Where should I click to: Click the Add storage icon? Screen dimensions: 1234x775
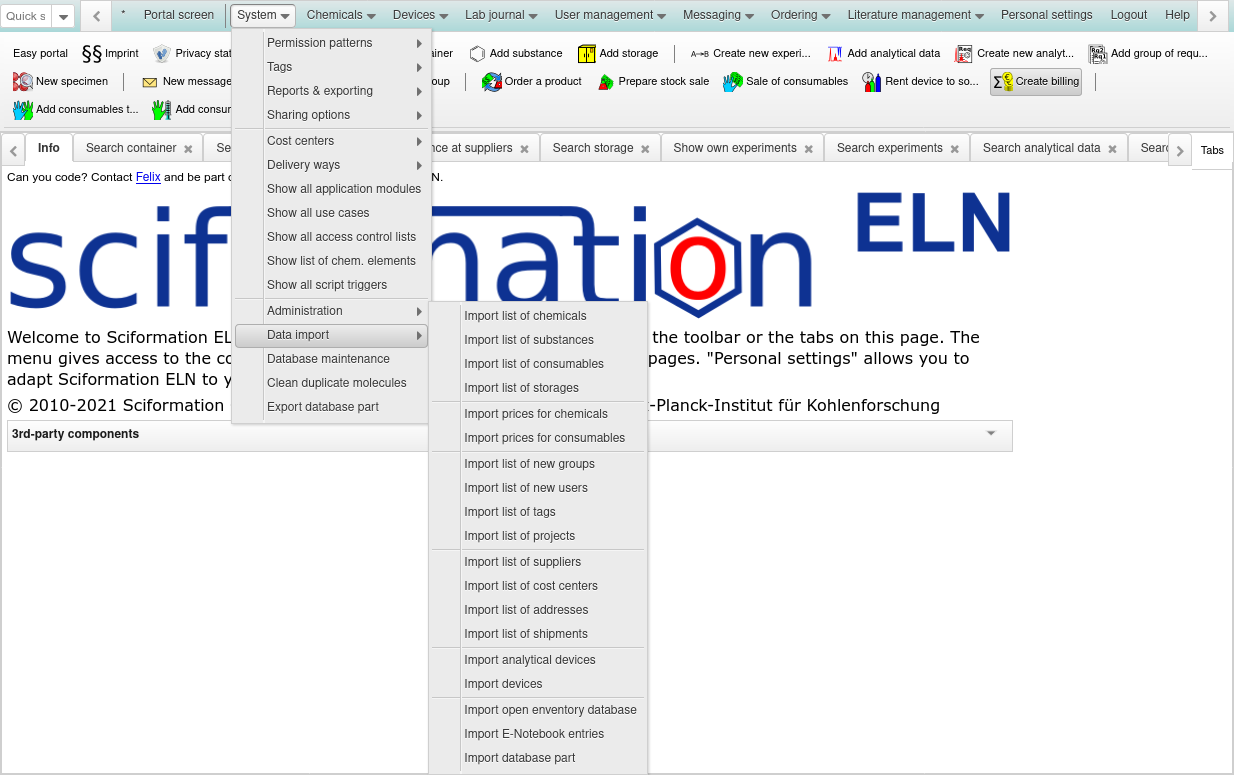click(x=587, y=53)
